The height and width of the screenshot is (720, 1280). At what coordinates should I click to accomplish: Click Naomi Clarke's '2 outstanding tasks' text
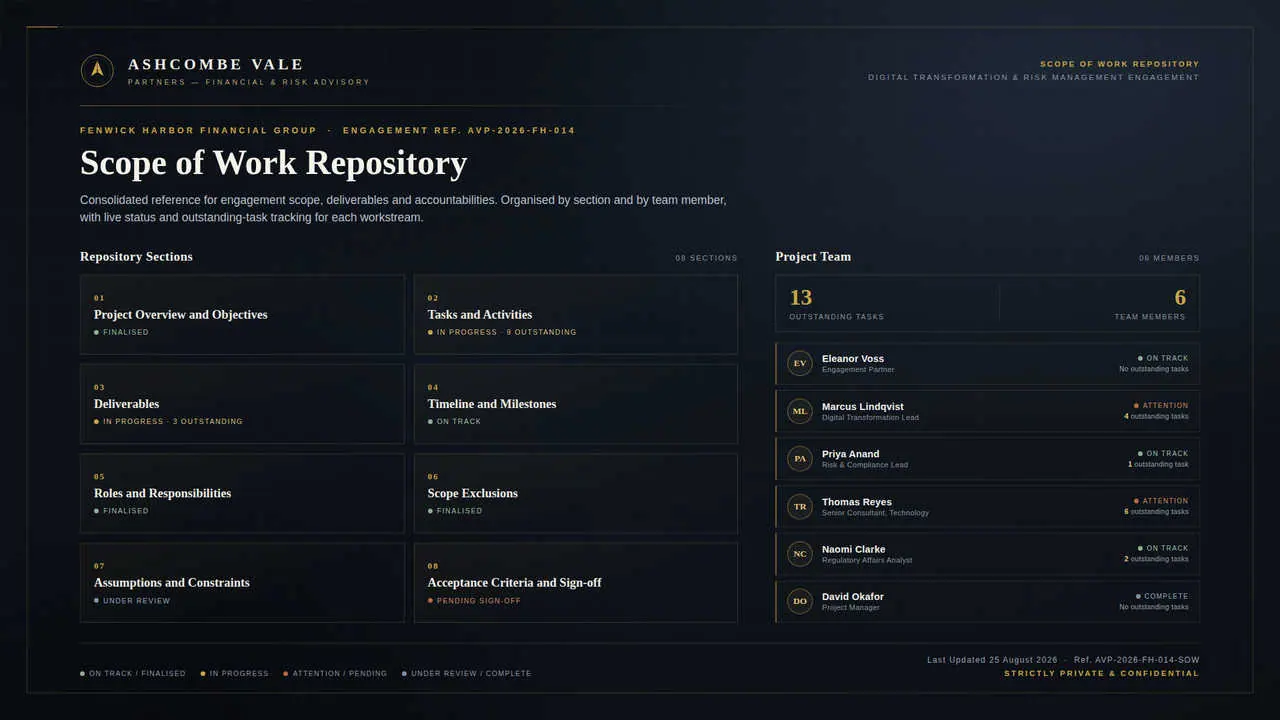click(1156, 559)
